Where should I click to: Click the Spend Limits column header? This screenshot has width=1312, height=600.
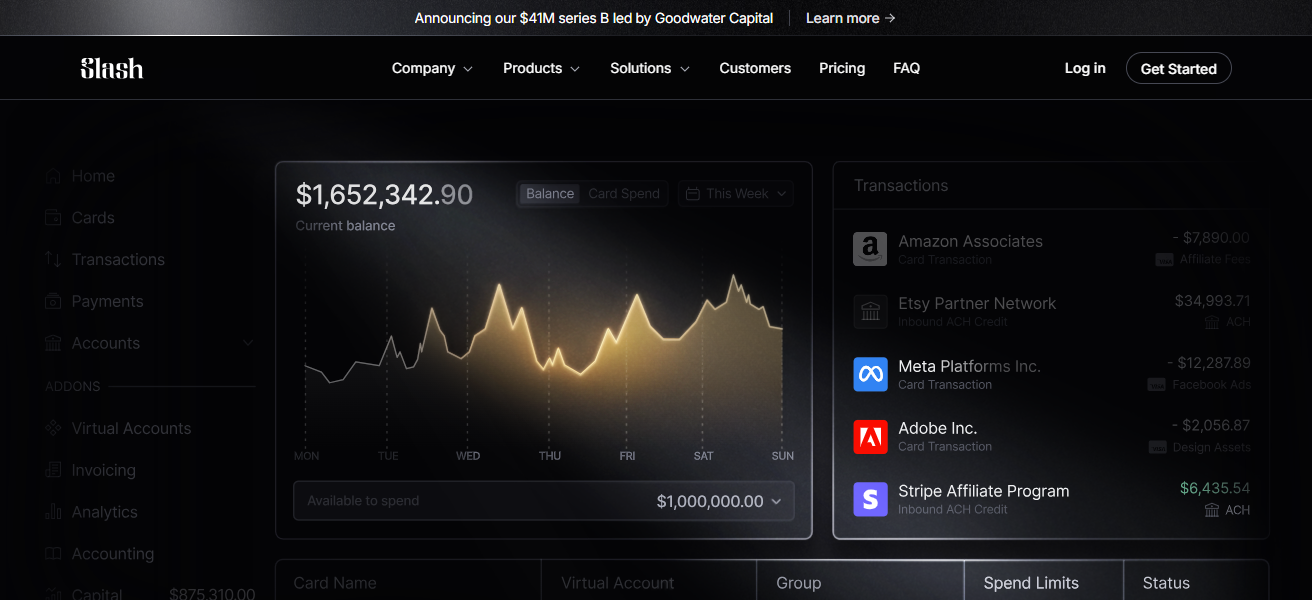pyautogui.click(x=1031, y=583)
